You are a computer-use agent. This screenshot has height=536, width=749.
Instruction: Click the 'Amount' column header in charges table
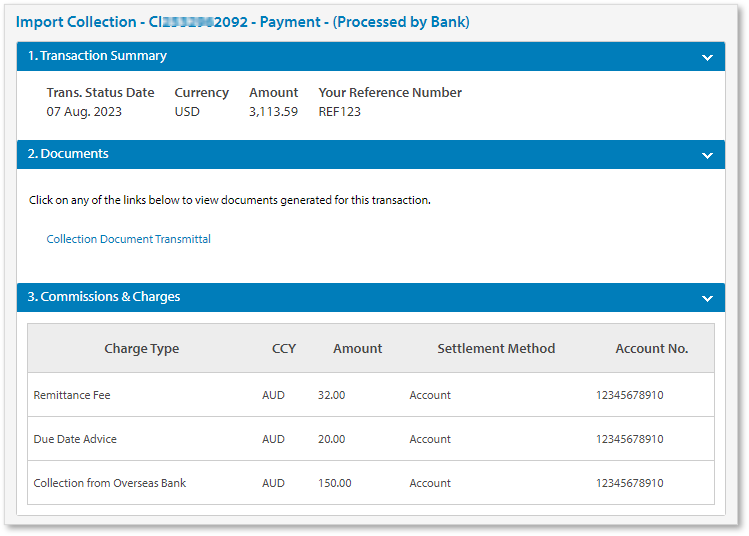[x=358, y=349]
